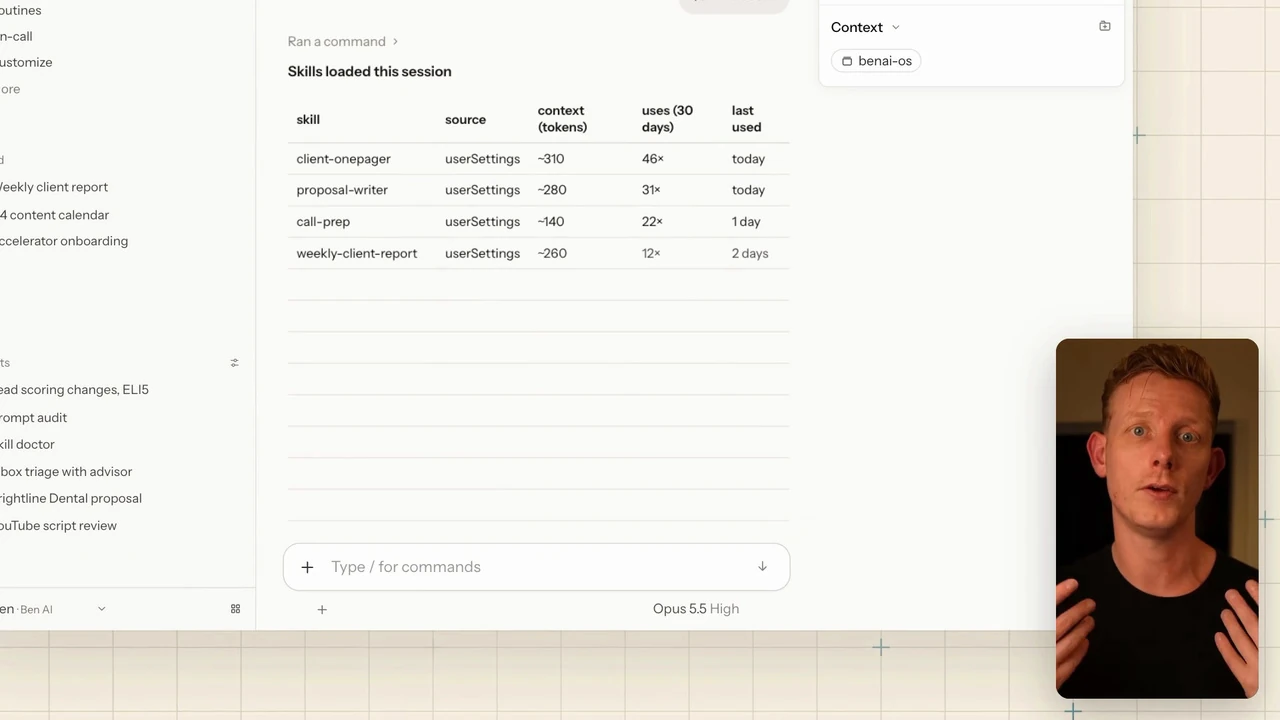
Task: Open the Opus 5.5 High model selector
Action: pos(696,609)
